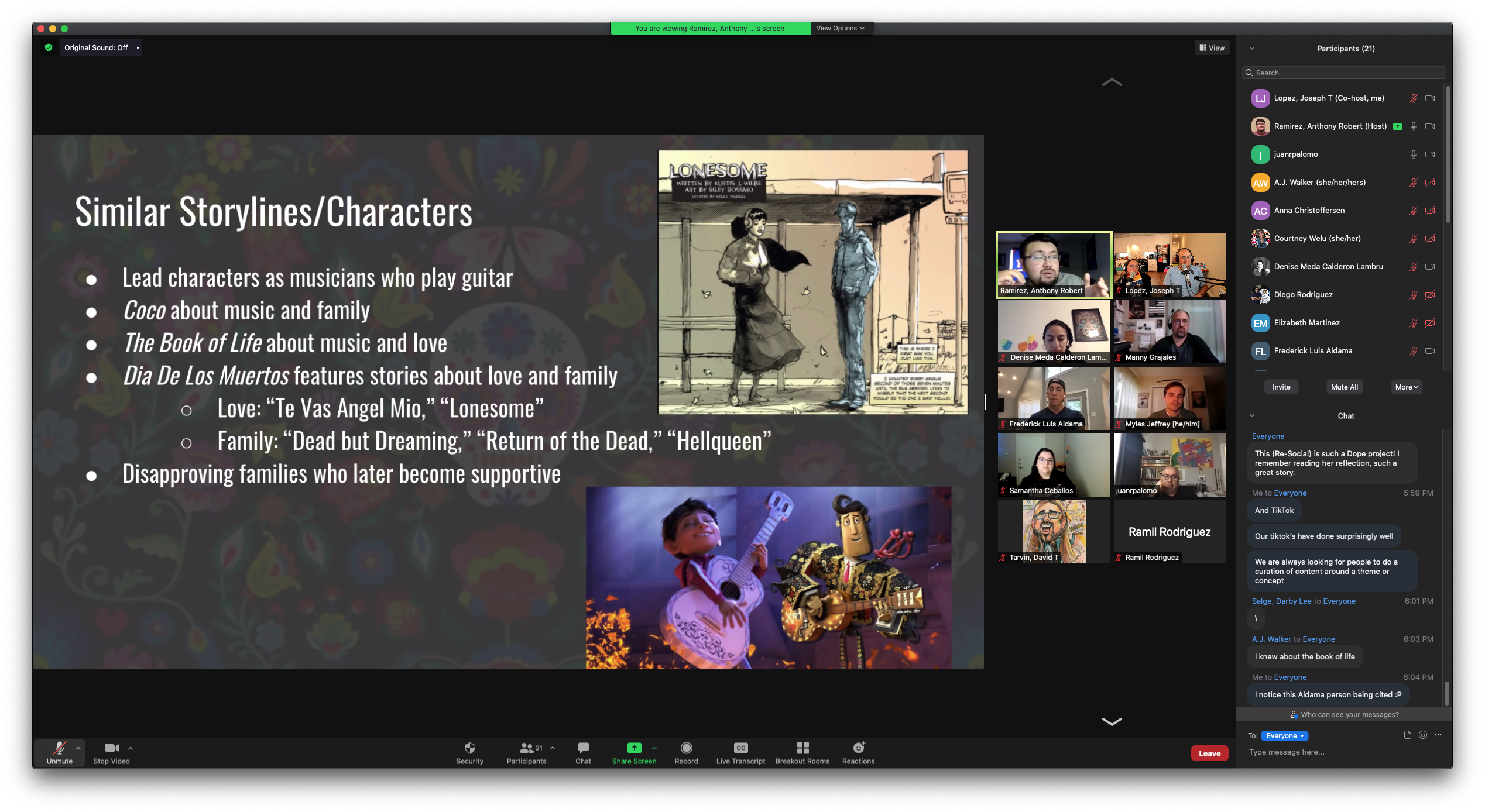This screenshot has height=812, width=1485.
Task: Open Participants list from toolbar
Action: [526, 752]
